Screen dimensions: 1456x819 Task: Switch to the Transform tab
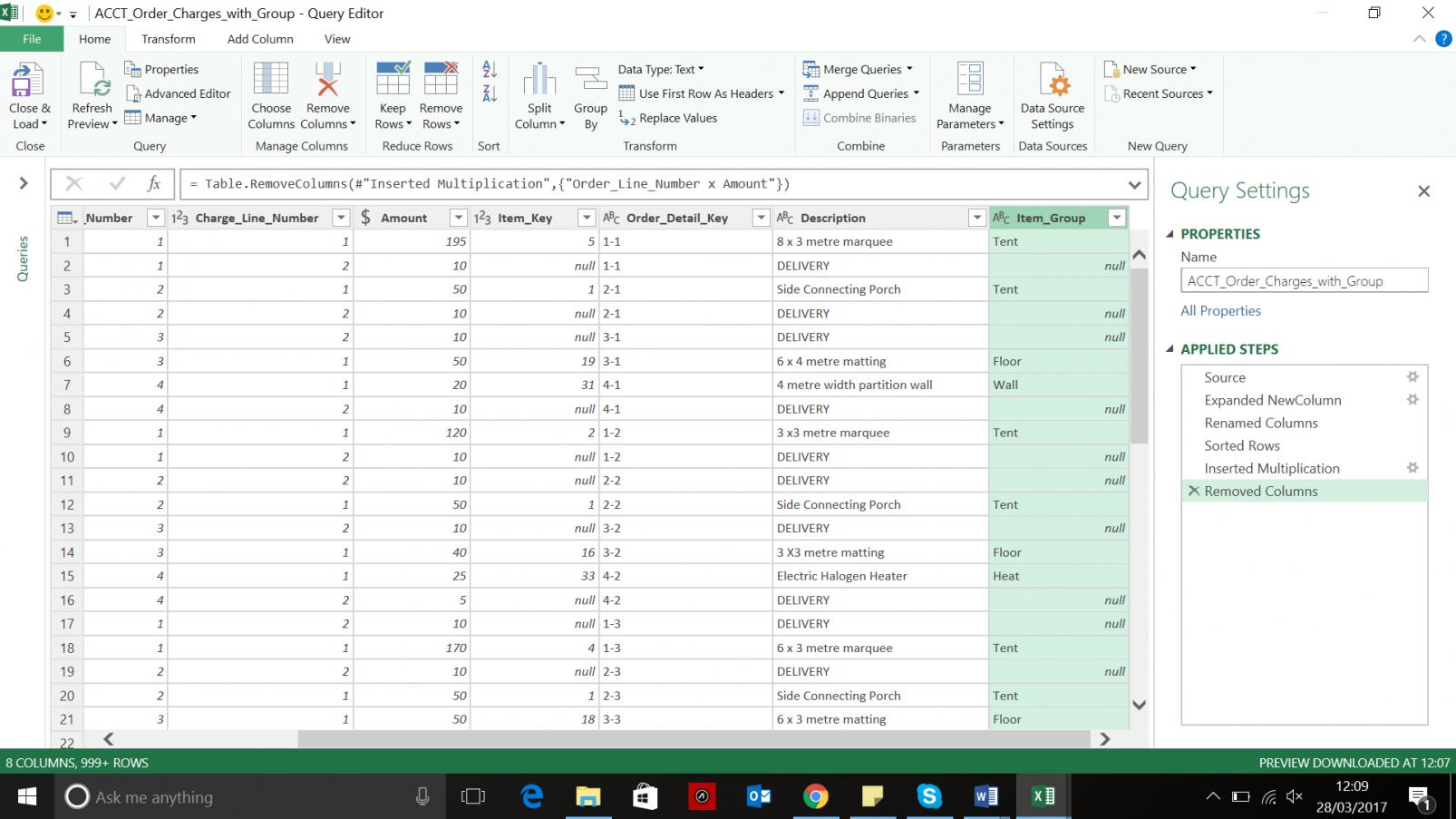(x=168, y=39)
